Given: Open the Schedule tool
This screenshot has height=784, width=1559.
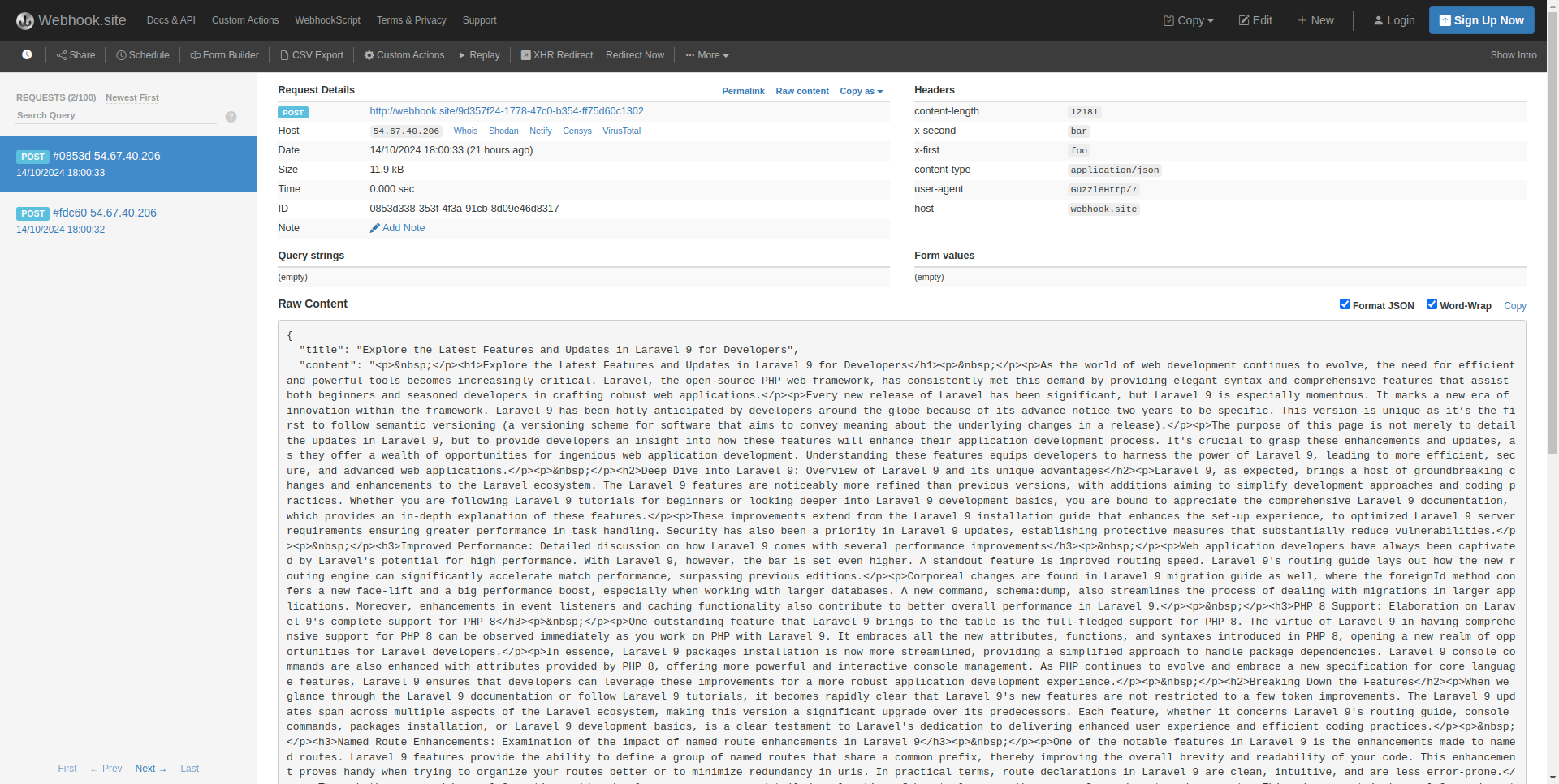Looking at the screenshot, I should tap(143, 55).
